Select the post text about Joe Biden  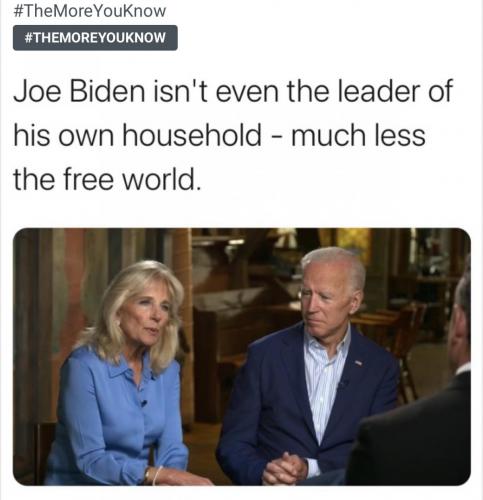(x=233, y=135)
